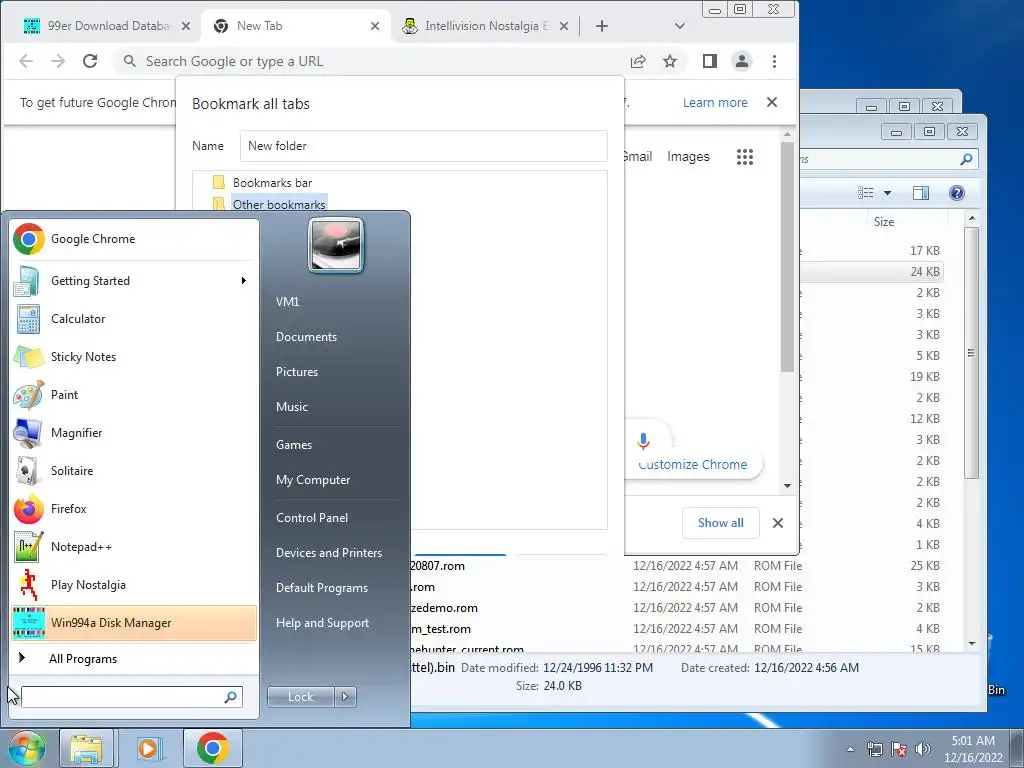Screen dimensions: 1024x768
Task: Open Sticky Notes application
Action: tap(134, 357)
